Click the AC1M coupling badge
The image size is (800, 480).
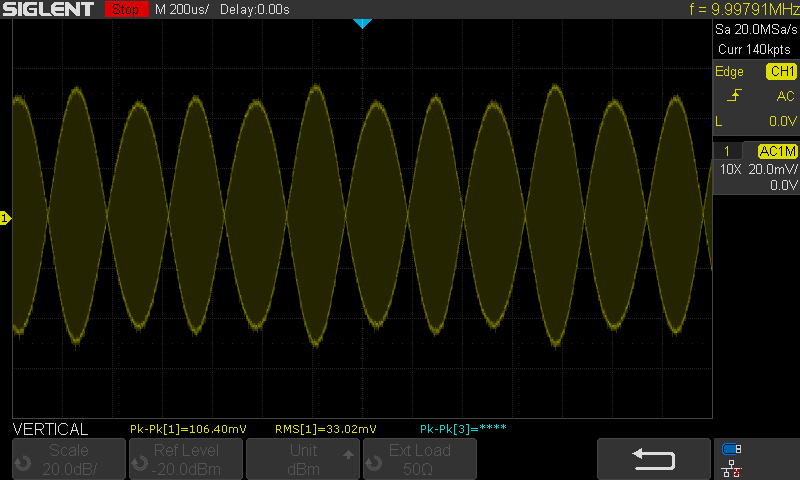777,151
